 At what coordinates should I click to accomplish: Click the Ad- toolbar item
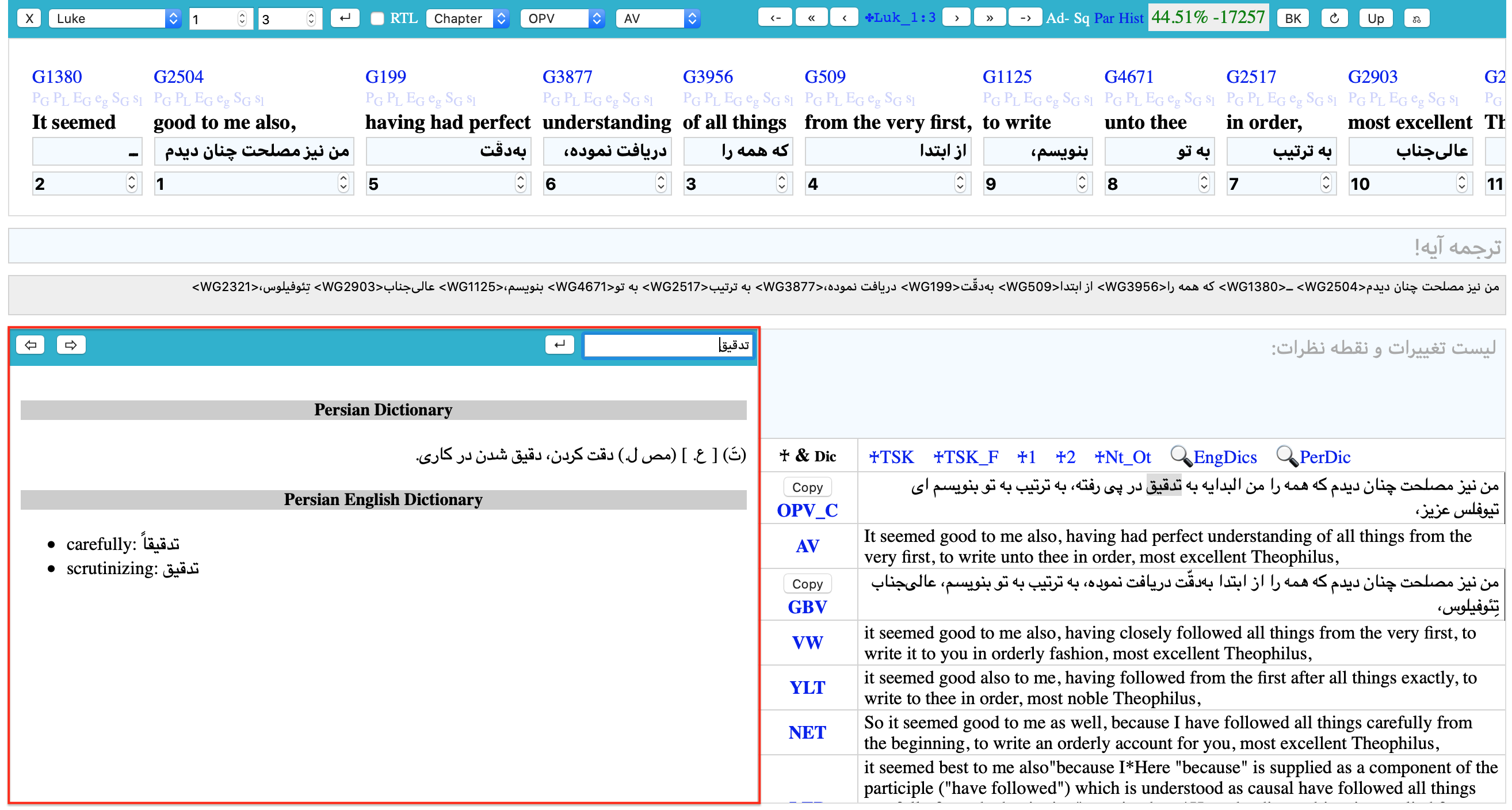coord(1057,18)
